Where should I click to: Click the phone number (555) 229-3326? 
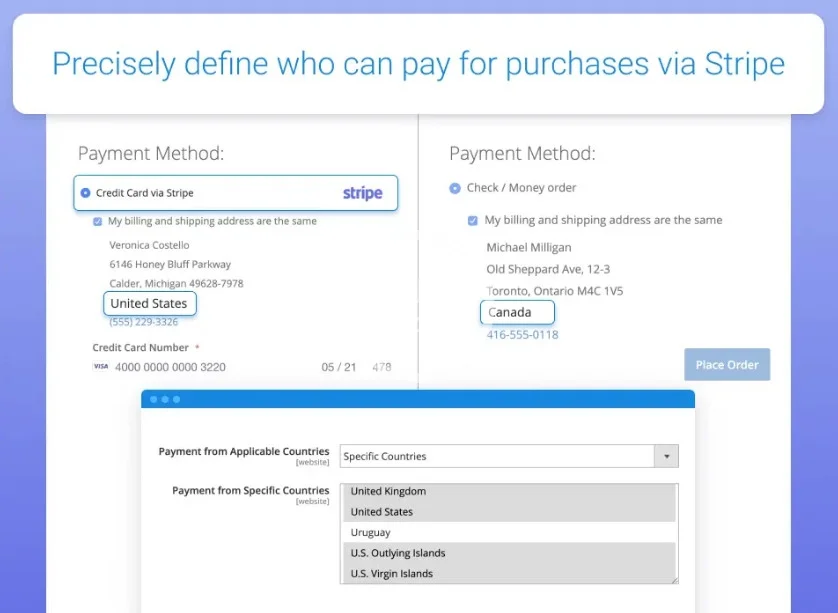(x=144, y=322)
